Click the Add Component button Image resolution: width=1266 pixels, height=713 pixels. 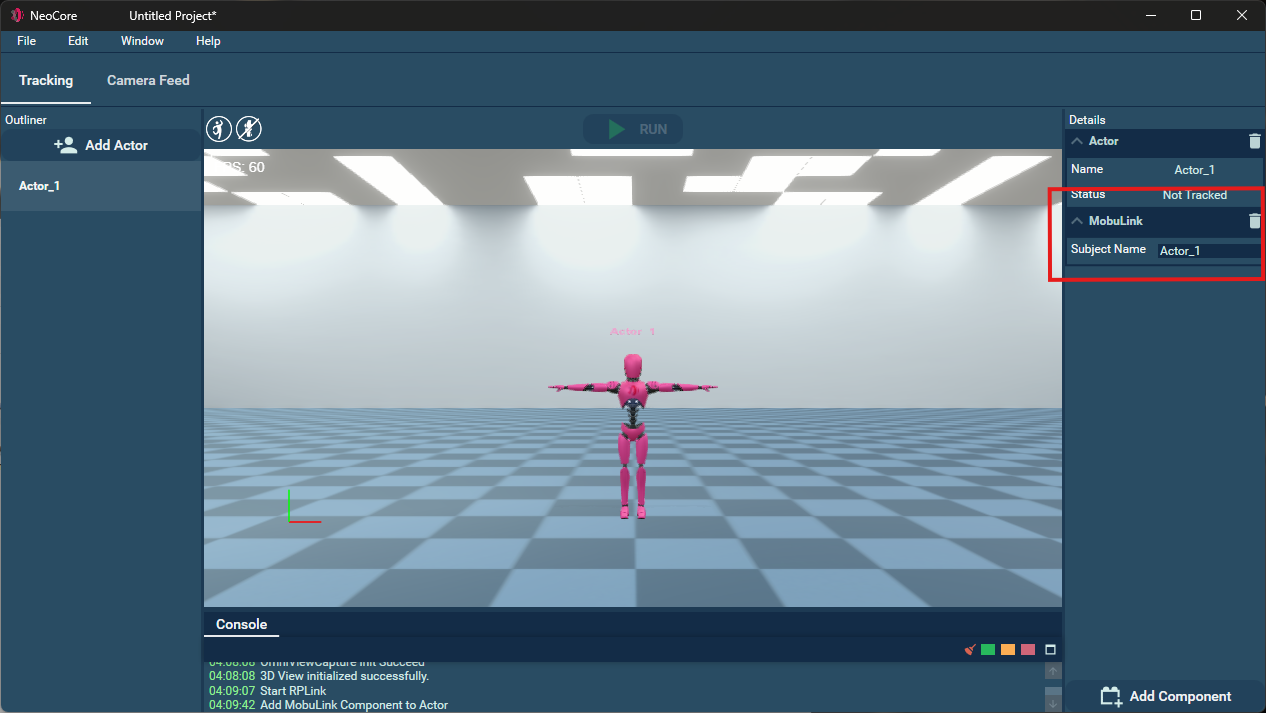pyautogui.click(x=1165, y=696)
